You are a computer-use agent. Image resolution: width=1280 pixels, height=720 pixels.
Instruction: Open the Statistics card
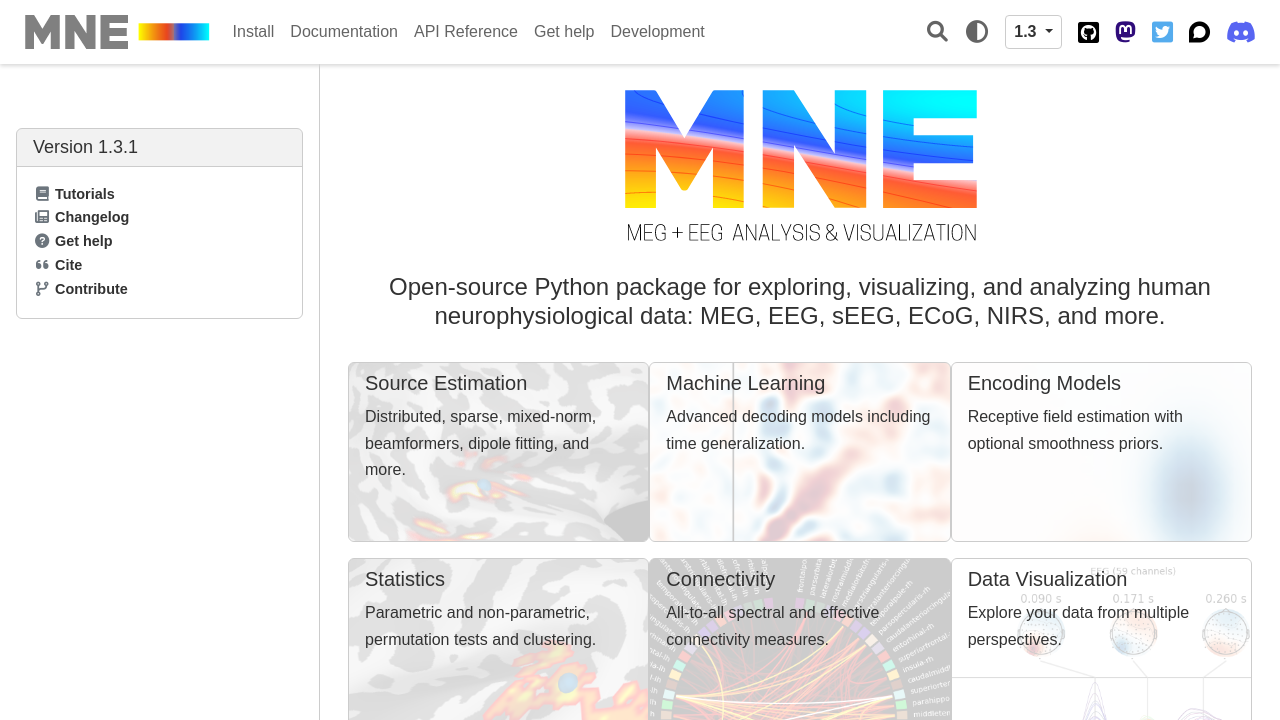coord(499,639)
